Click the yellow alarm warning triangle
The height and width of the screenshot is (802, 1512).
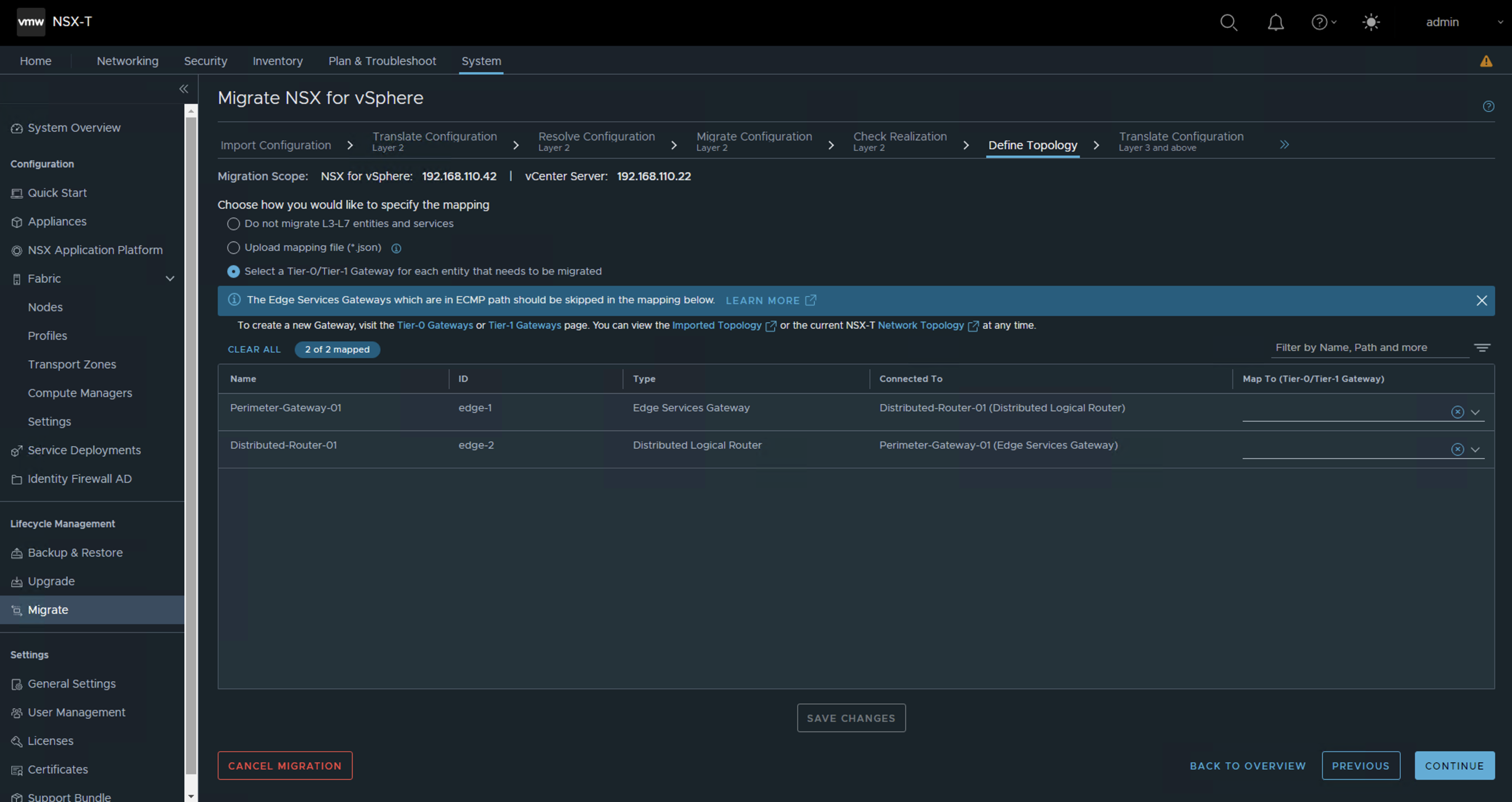1486,61
